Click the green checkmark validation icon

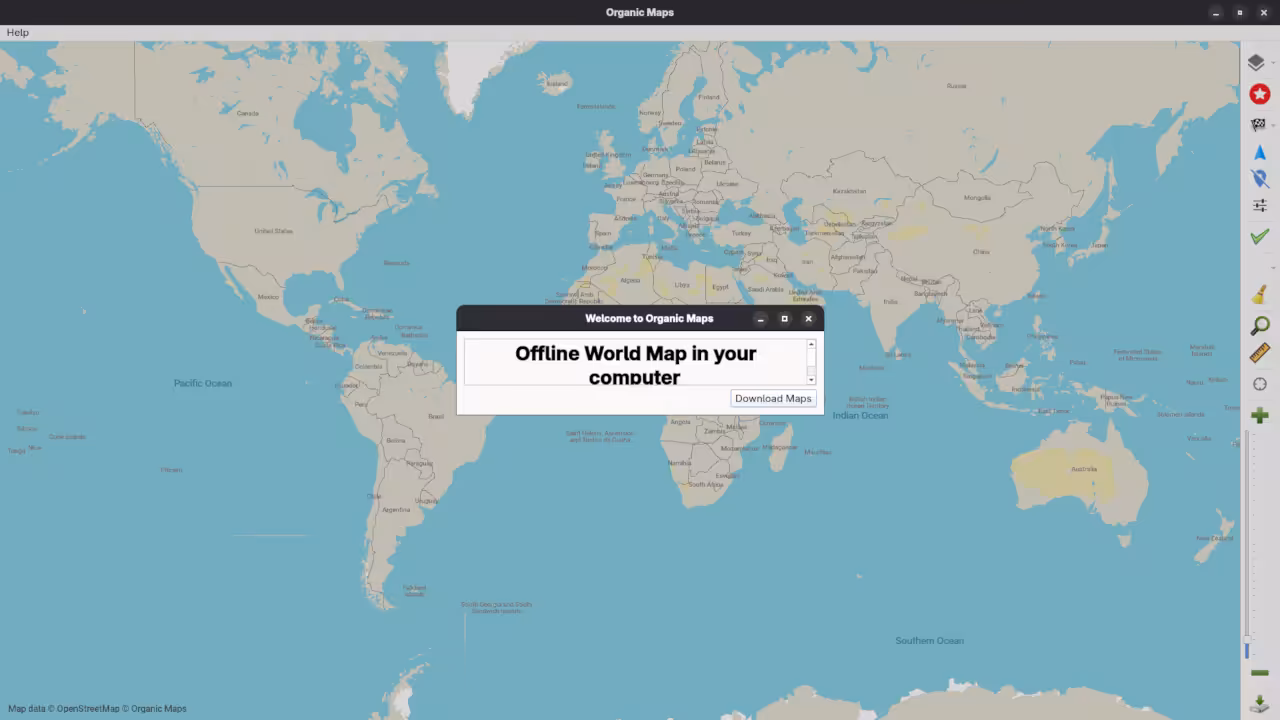pyautogui.click(x=1259, y=236)
